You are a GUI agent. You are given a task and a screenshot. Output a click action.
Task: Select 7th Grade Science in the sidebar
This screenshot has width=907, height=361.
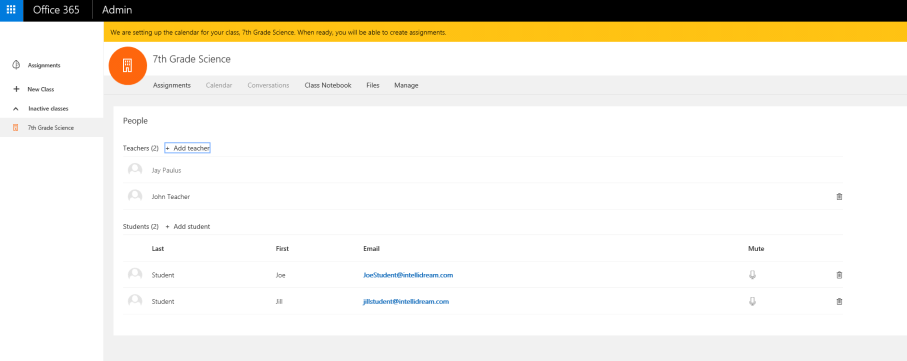[51, 128]
